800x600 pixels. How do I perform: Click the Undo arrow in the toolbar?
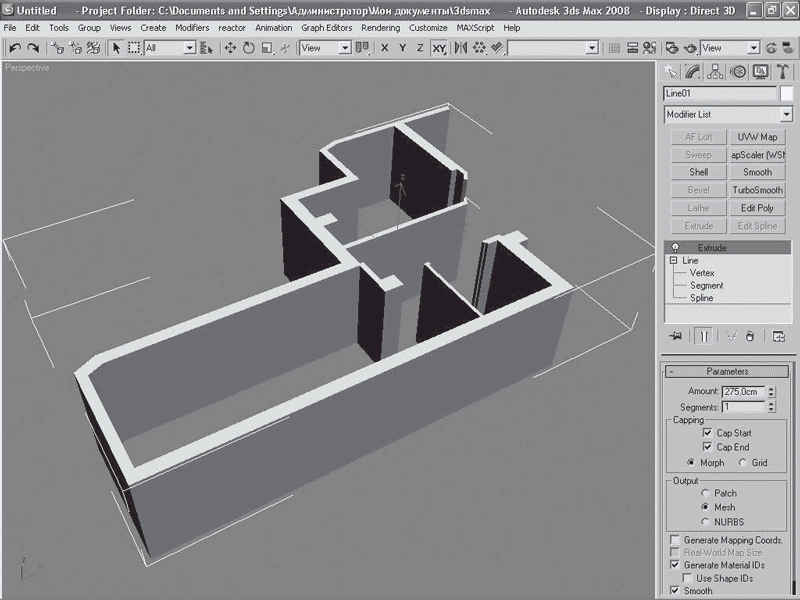tap(14, 48)
